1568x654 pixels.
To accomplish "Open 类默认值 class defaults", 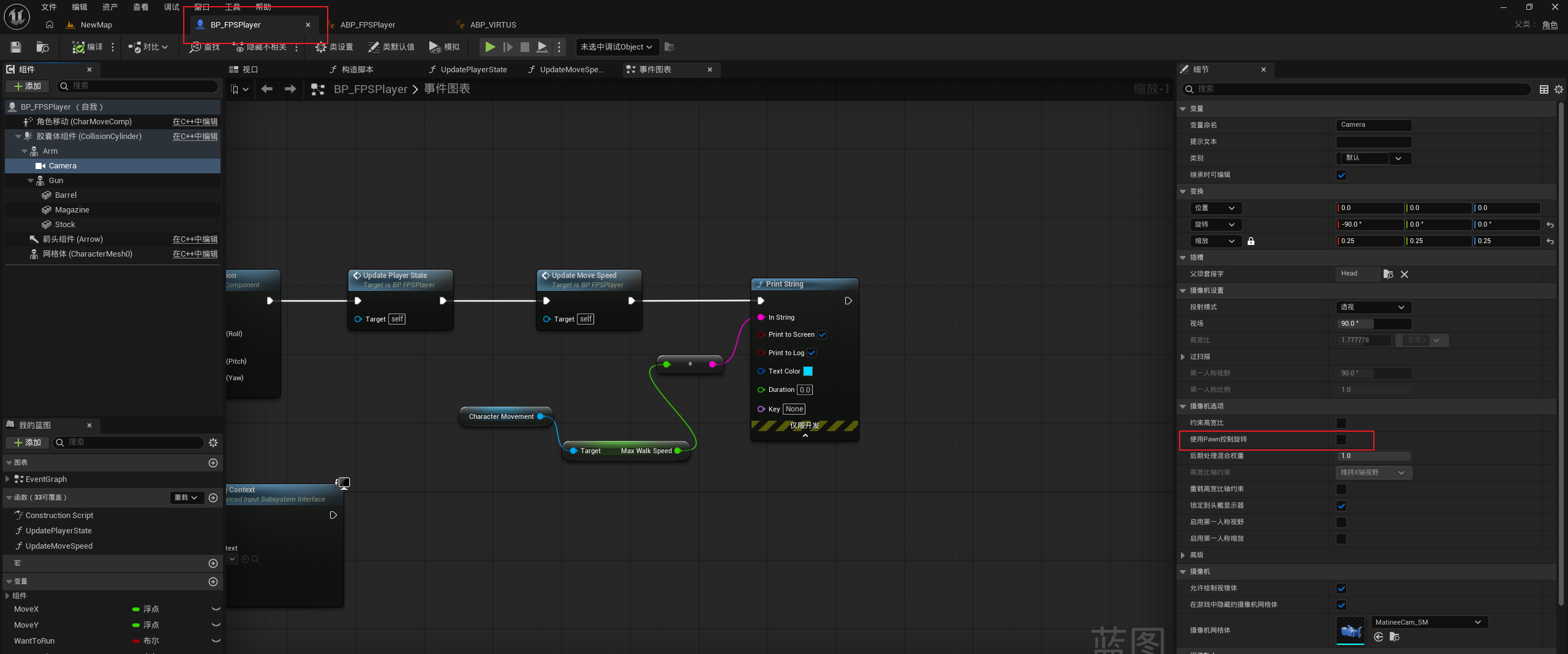I will click(x=391, y=47).
